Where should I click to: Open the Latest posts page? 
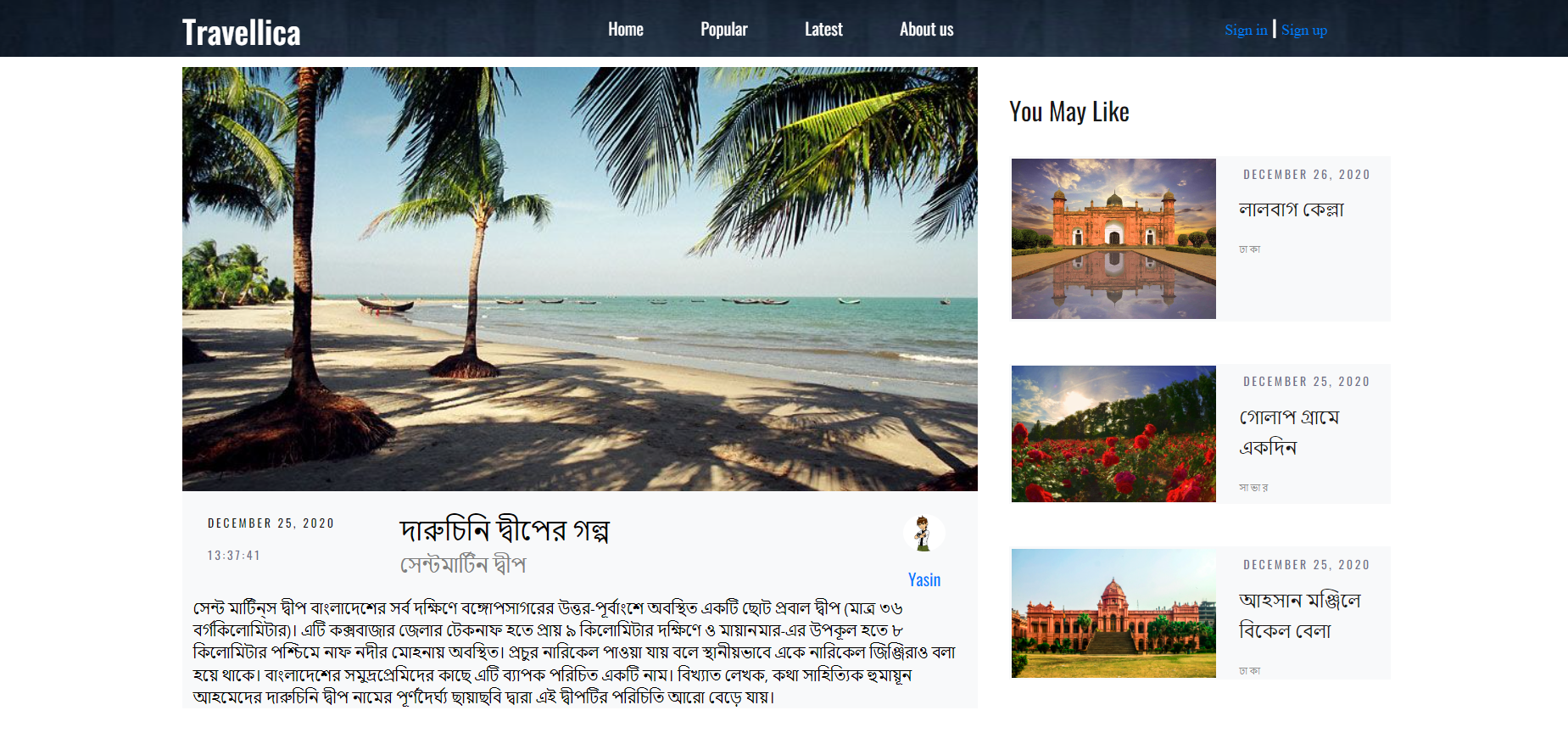point(823,30)
